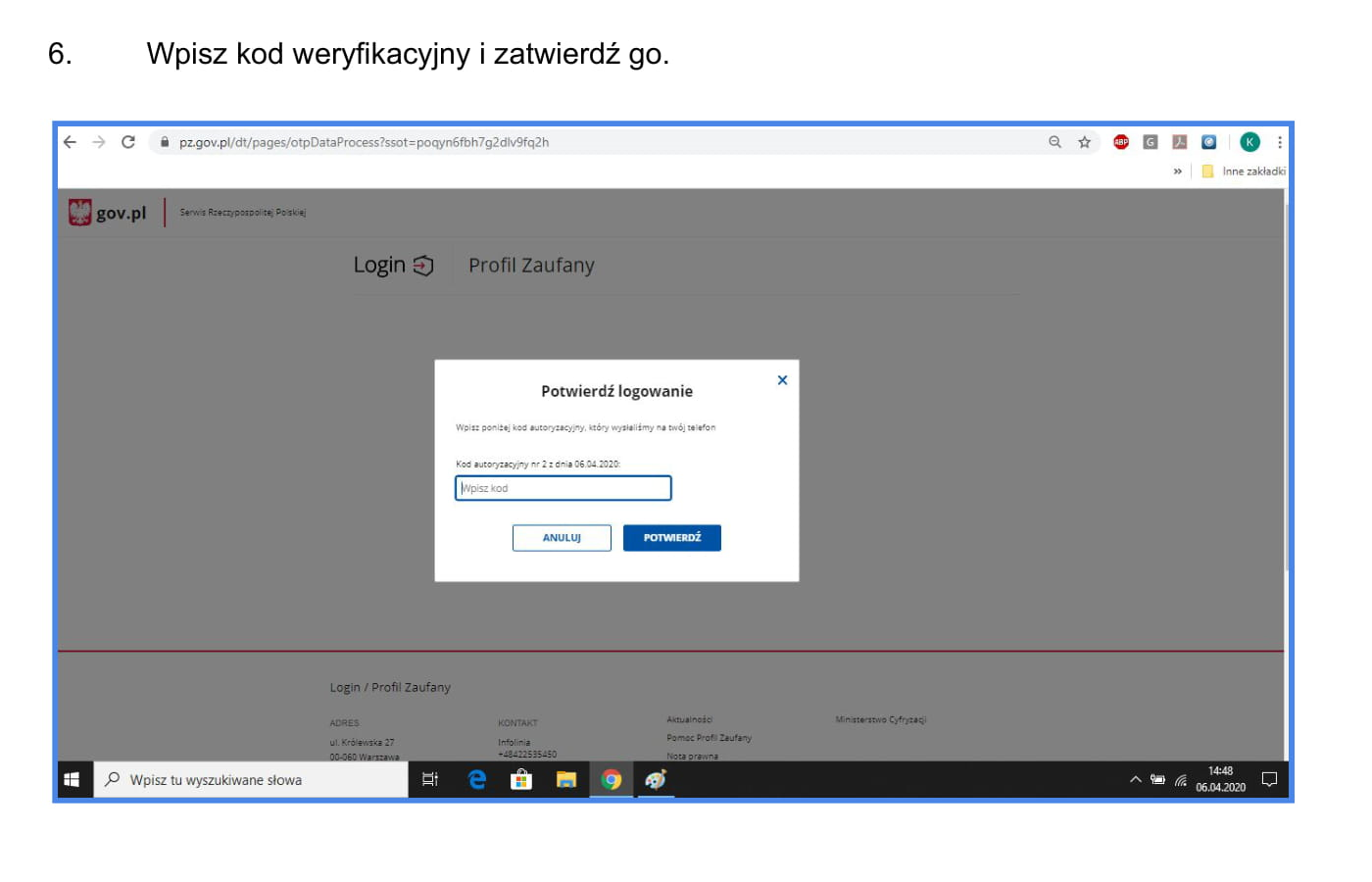Open the Inne zakładki bookmarks folder
Viewport: 1372px width, 882px height.
coord(1244,171)
